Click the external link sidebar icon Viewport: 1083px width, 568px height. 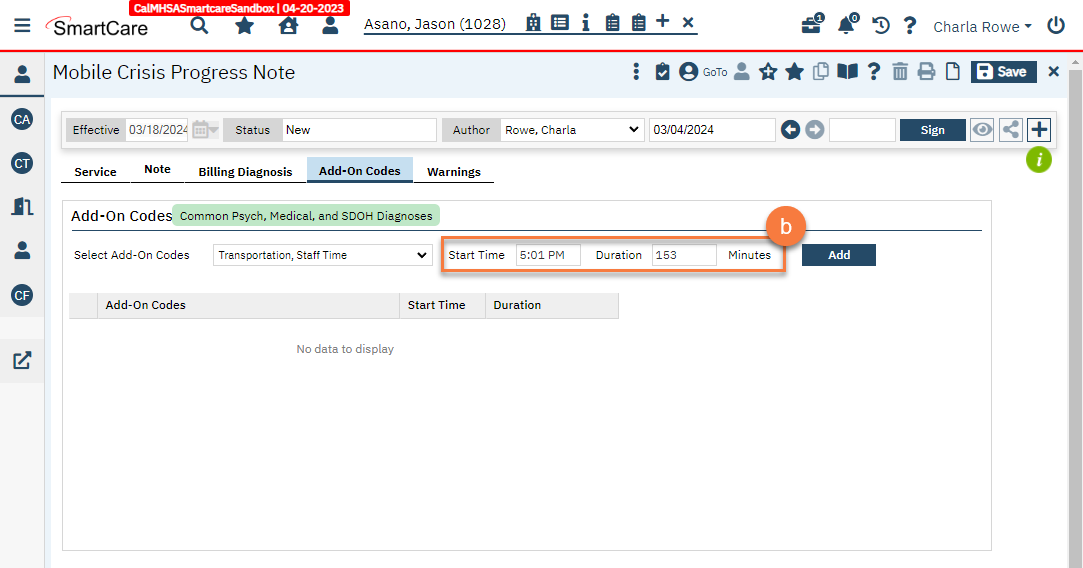coord(22,360)
